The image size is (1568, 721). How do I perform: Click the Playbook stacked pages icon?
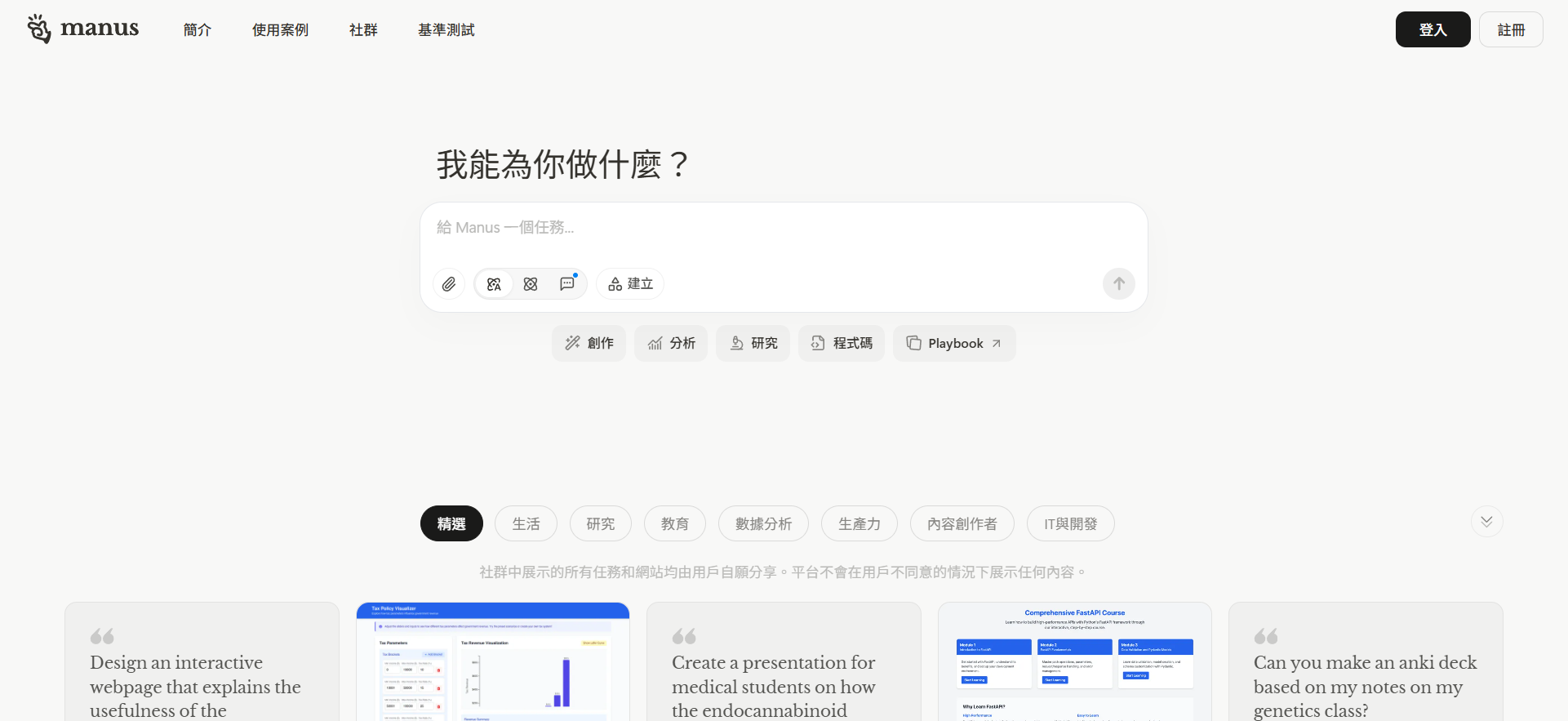point(914,343)
